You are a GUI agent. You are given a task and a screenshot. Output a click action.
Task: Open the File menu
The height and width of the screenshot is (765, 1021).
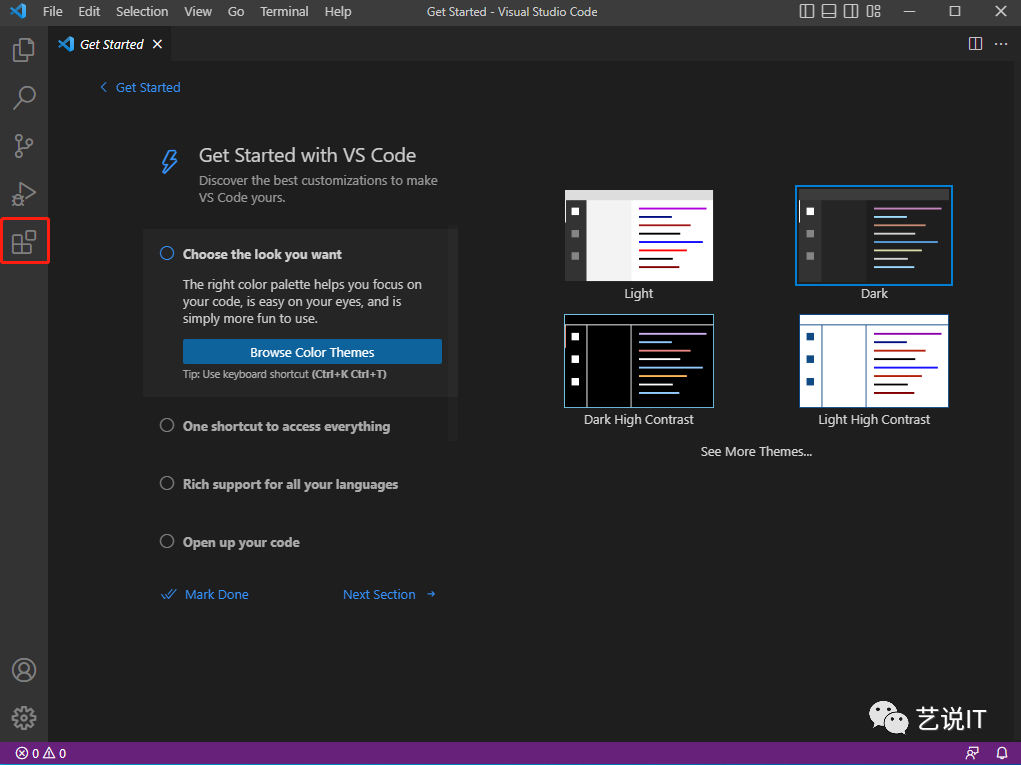[53, 11]
